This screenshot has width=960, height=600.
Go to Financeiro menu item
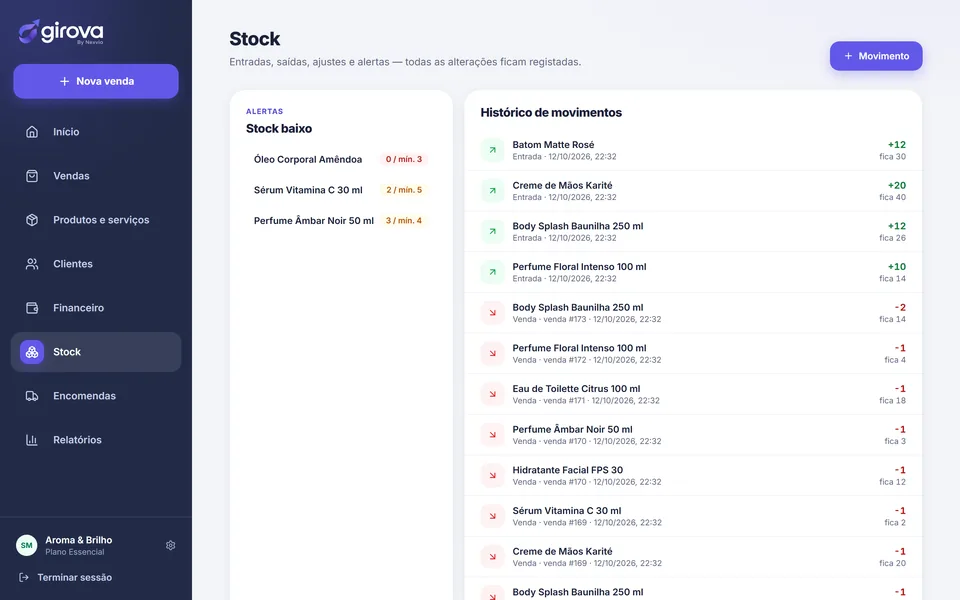(x=96, y=308)
